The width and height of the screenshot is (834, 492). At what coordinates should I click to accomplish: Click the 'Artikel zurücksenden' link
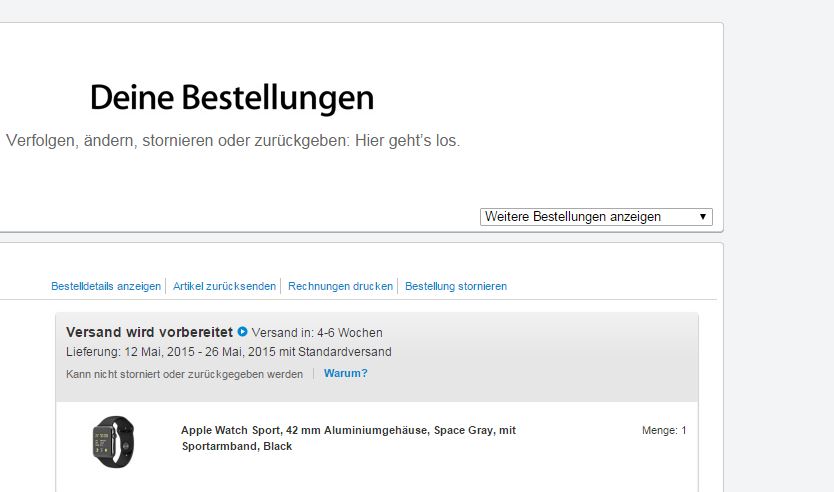point(224,286)
